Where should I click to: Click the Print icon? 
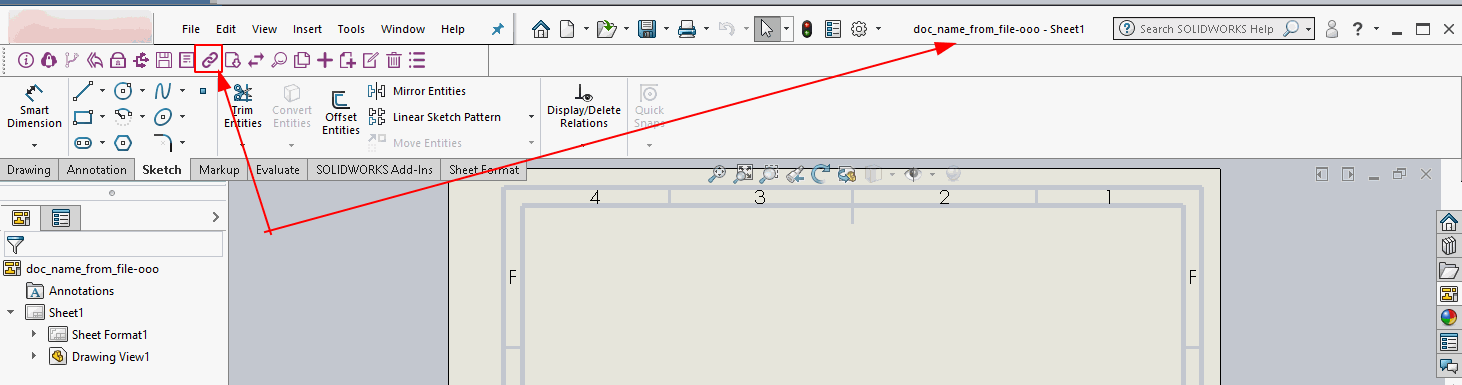pos(687,29)
